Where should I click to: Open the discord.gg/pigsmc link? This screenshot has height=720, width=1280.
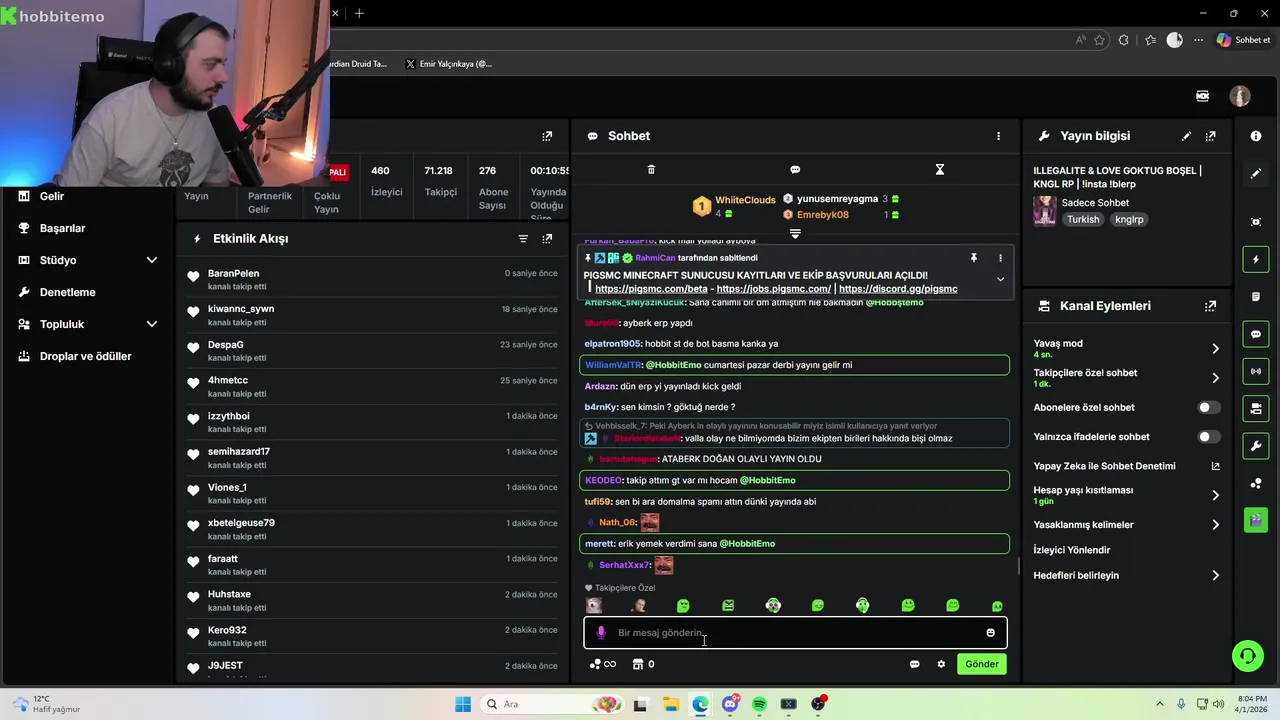coord(898,289)
